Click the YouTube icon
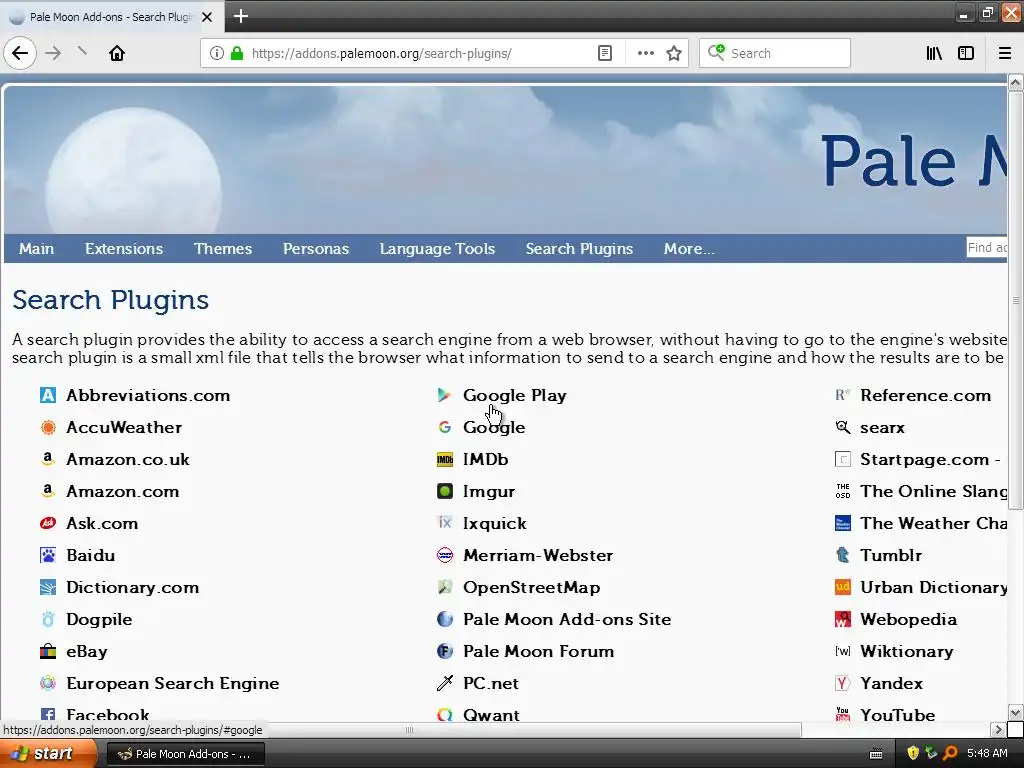 point(842,714)
